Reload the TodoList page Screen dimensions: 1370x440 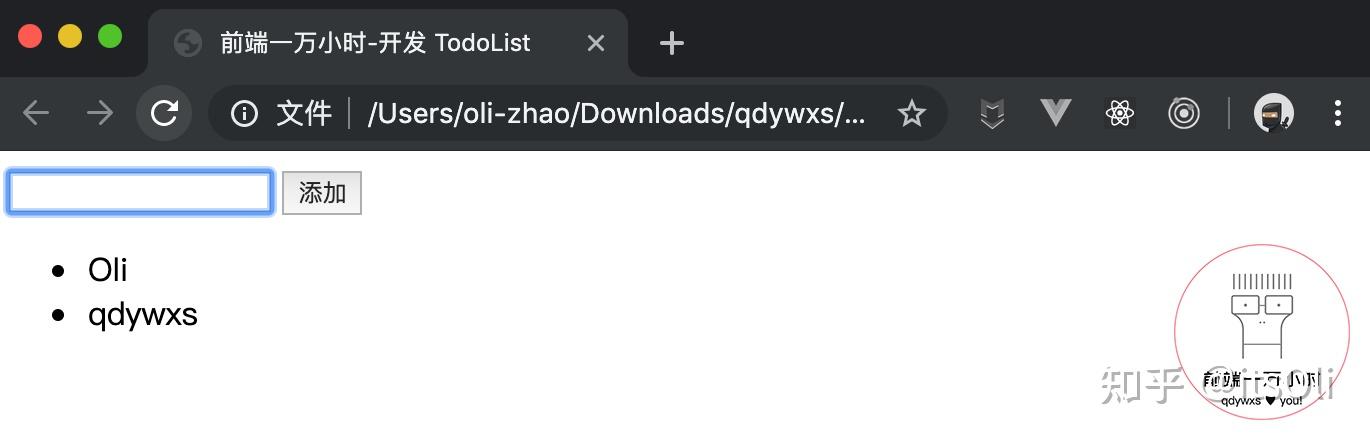click(164, 113)
